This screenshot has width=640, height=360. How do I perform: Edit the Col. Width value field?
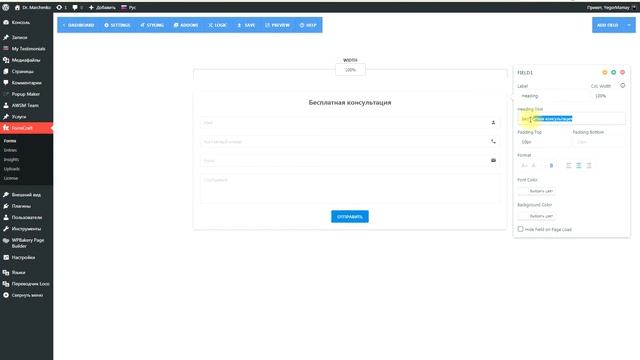click(x=608, y=96)
